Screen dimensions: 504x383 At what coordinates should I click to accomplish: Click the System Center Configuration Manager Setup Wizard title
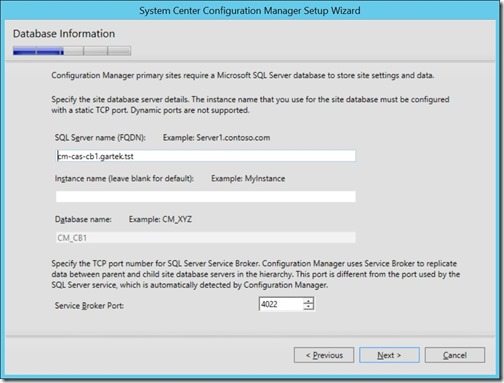click(x=250, y=11)
